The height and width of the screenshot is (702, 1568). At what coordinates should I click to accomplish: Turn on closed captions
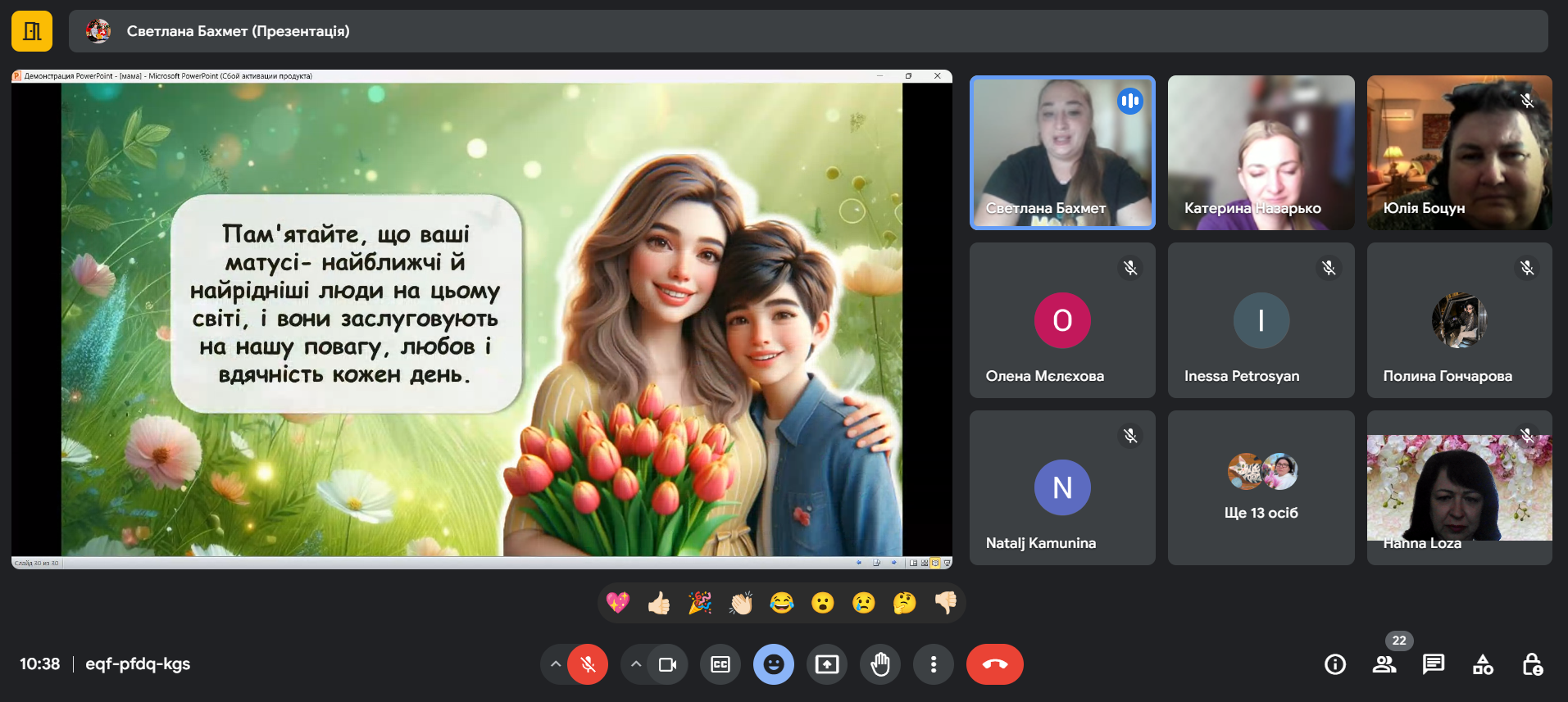[720, 664]
